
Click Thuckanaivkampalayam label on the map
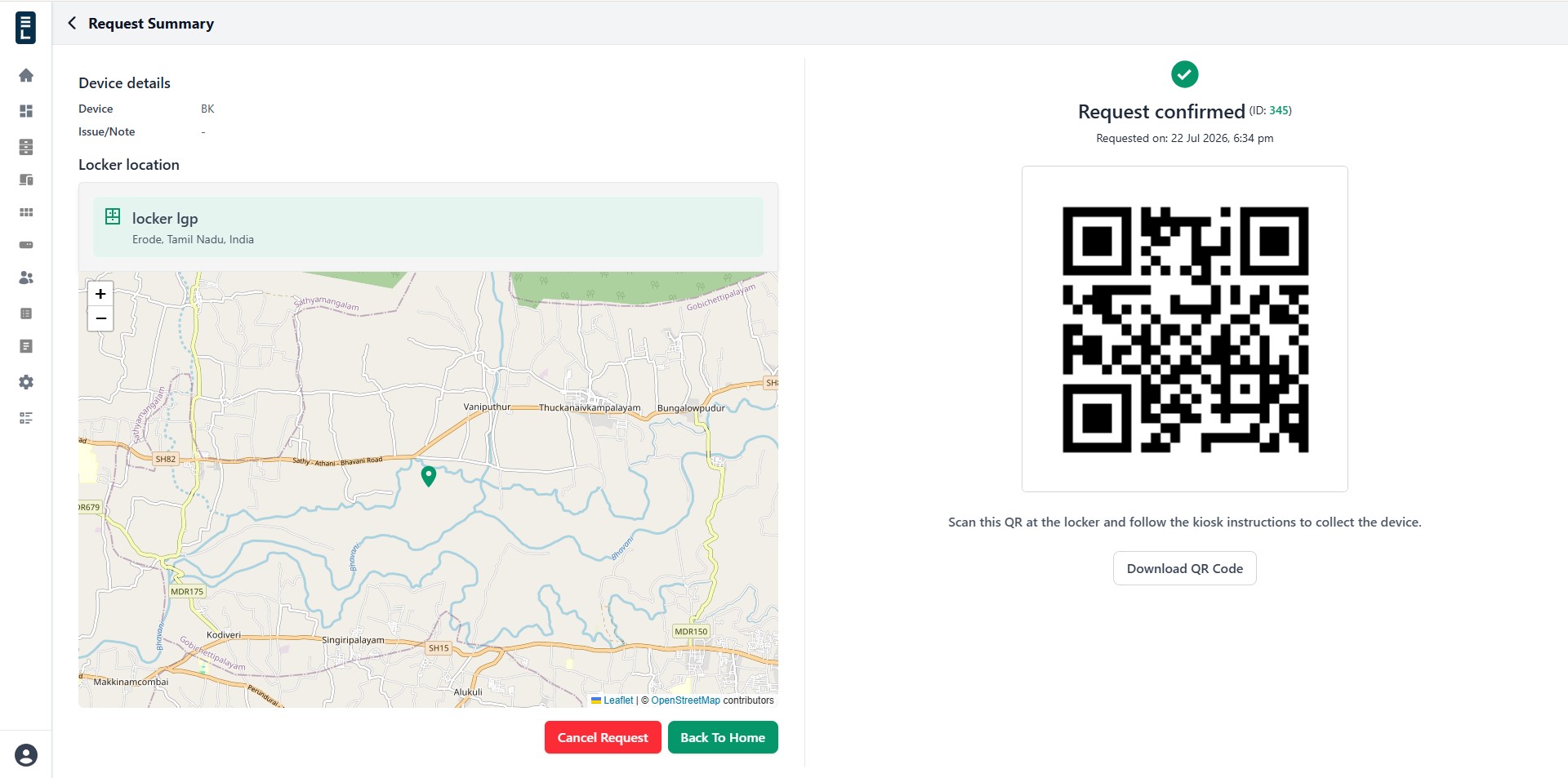pyautogui.click(x=590, y=407)
